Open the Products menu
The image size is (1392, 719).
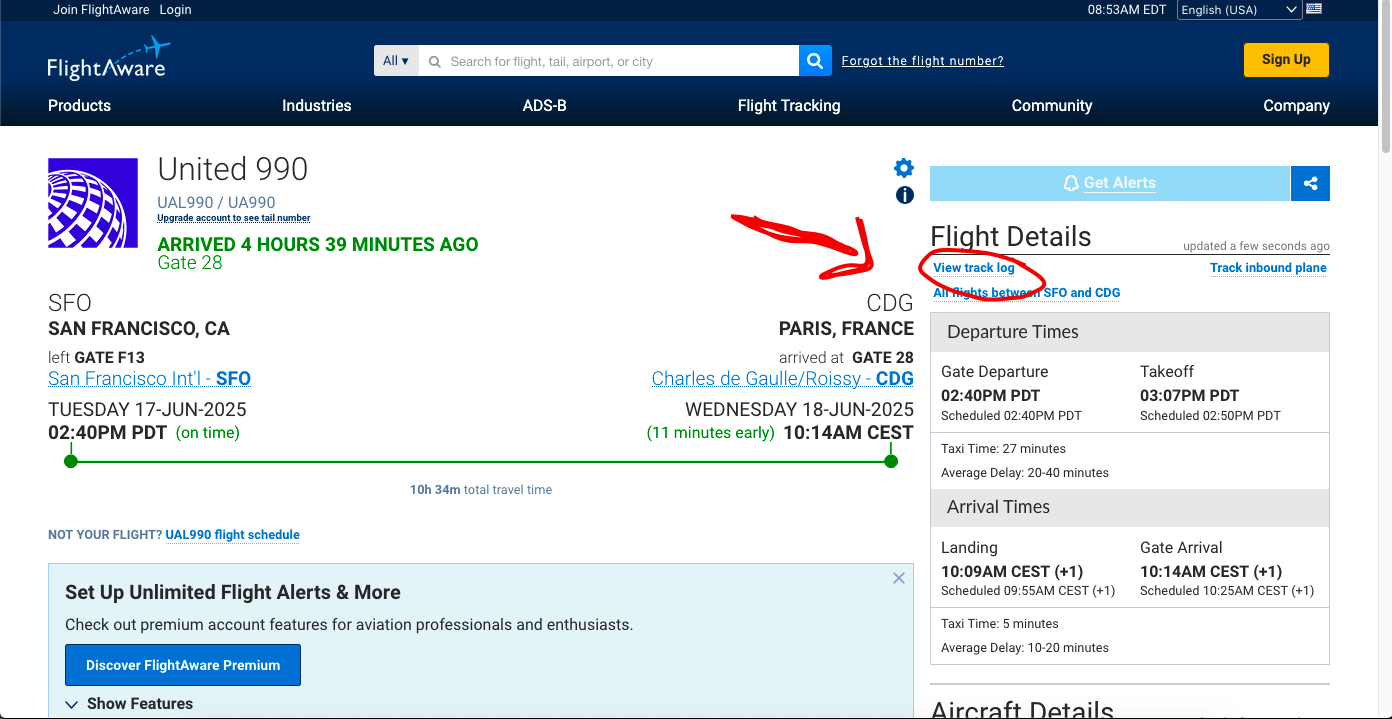[x=80, y=106]
